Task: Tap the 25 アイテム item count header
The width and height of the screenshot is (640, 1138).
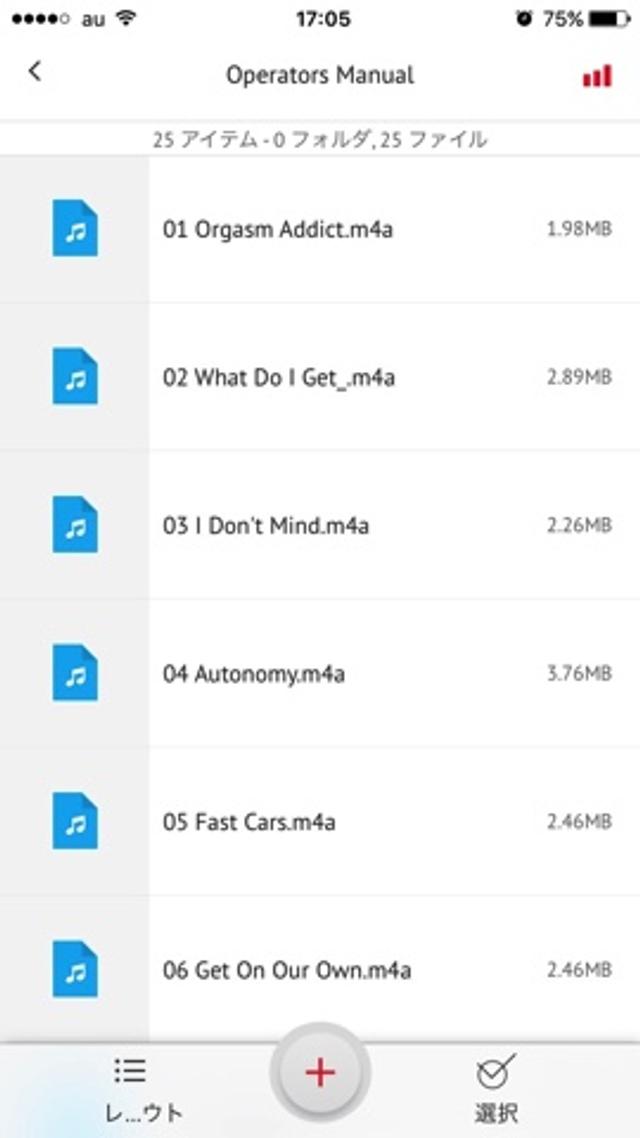Action: 320,140
